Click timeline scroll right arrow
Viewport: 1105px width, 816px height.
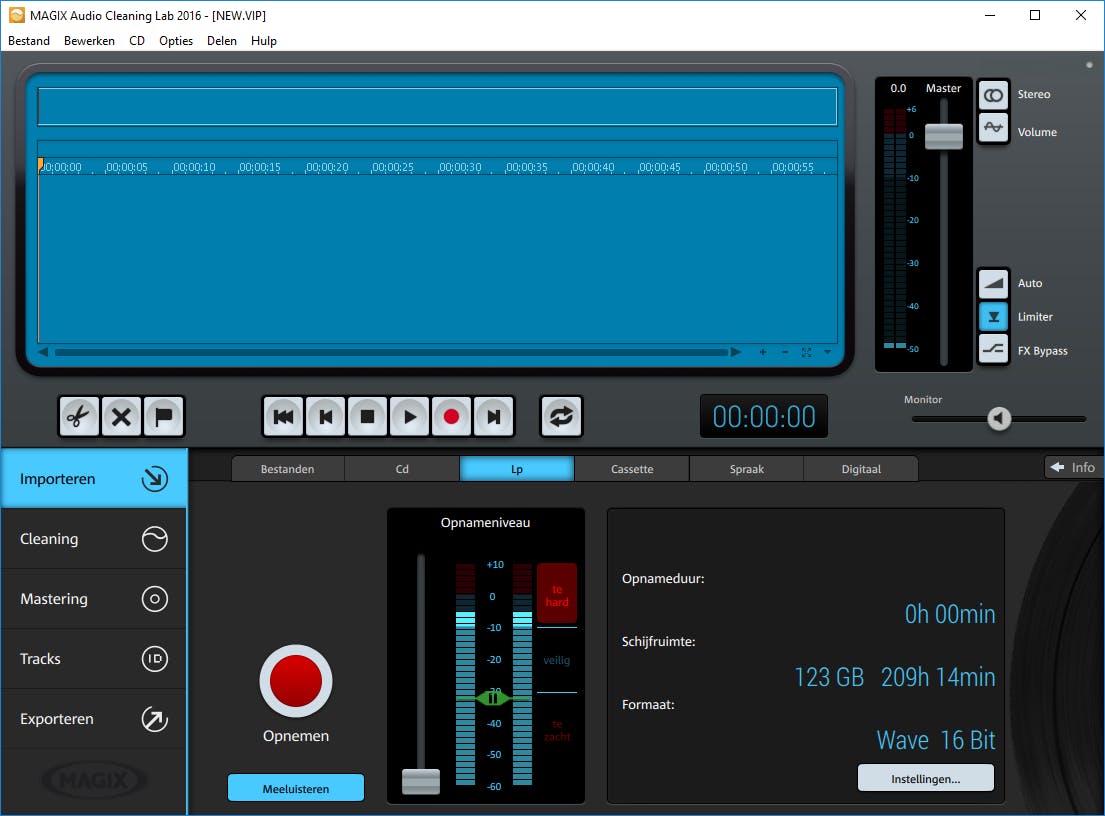pyautogui.click(x=736, y=352)
